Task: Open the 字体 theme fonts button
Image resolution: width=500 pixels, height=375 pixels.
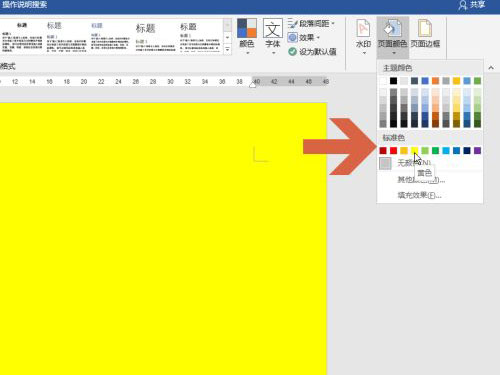Action: point(273,35)
